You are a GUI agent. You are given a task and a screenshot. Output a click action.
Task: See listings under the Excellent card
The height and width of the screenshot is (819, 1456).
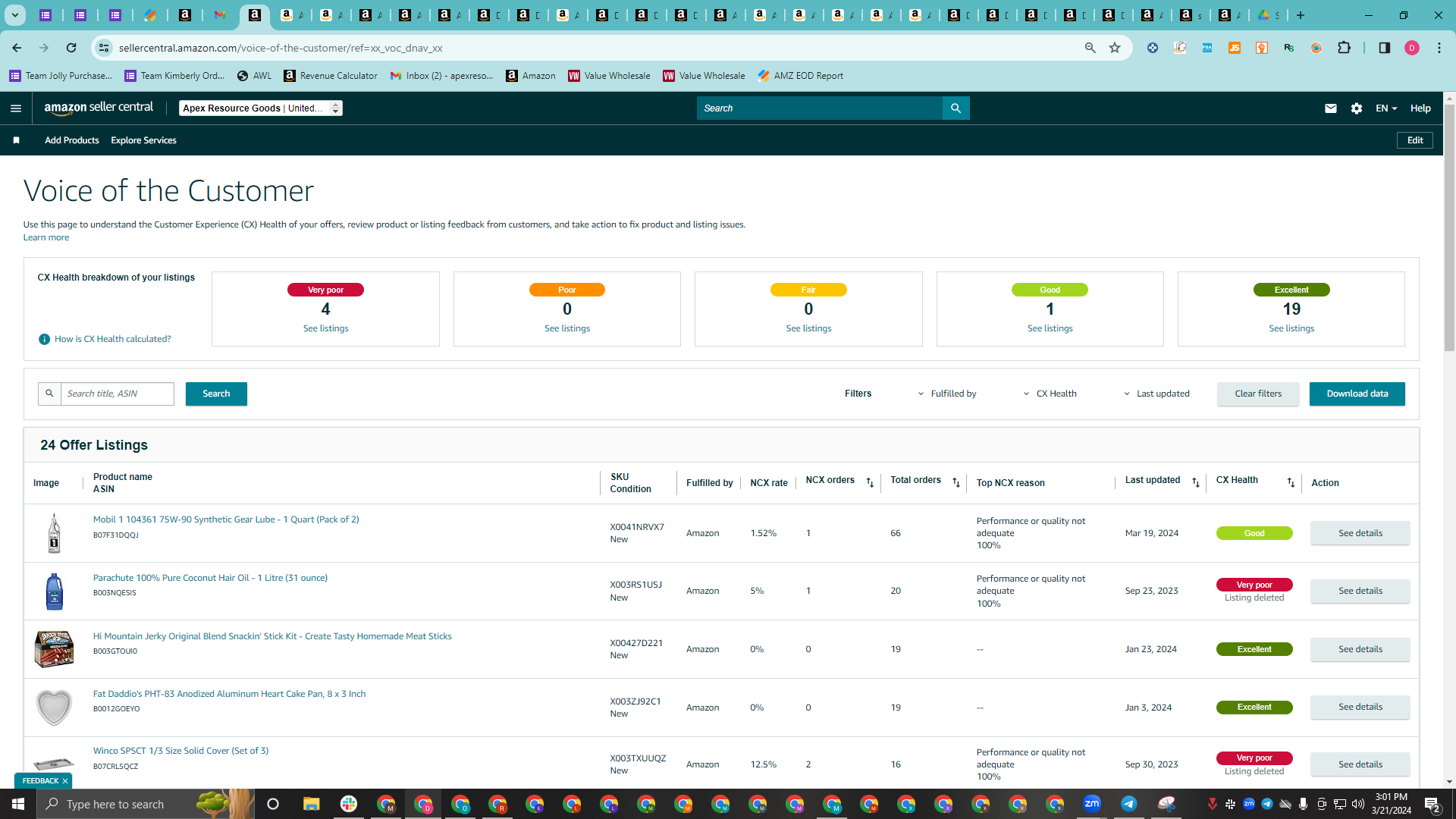coord(1291,328)
